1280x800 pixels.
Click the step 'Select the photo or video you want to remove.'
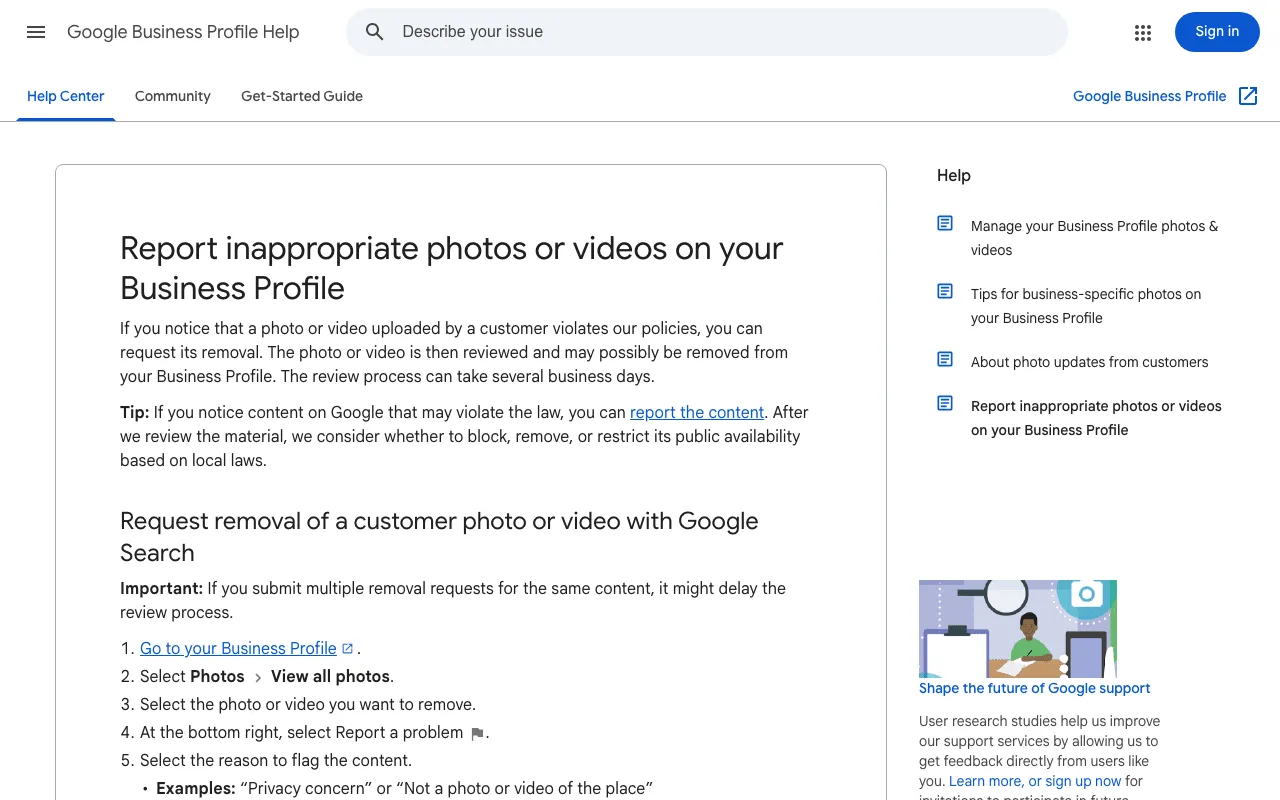pyautogui.click(x=308, y=704)
